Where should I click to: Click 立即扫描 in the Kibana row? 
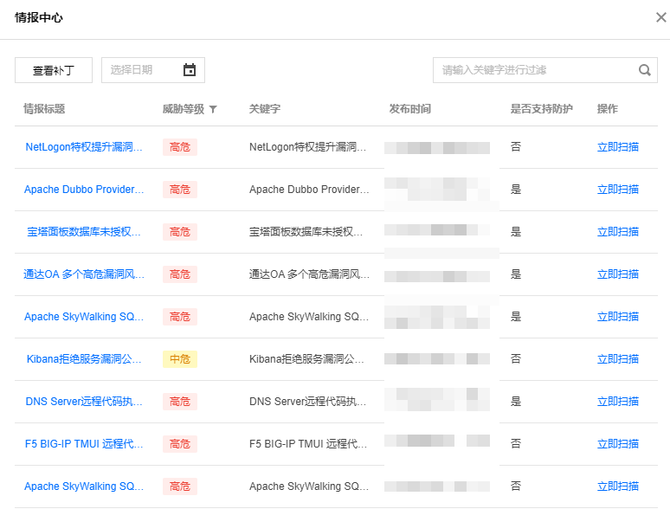617,359
